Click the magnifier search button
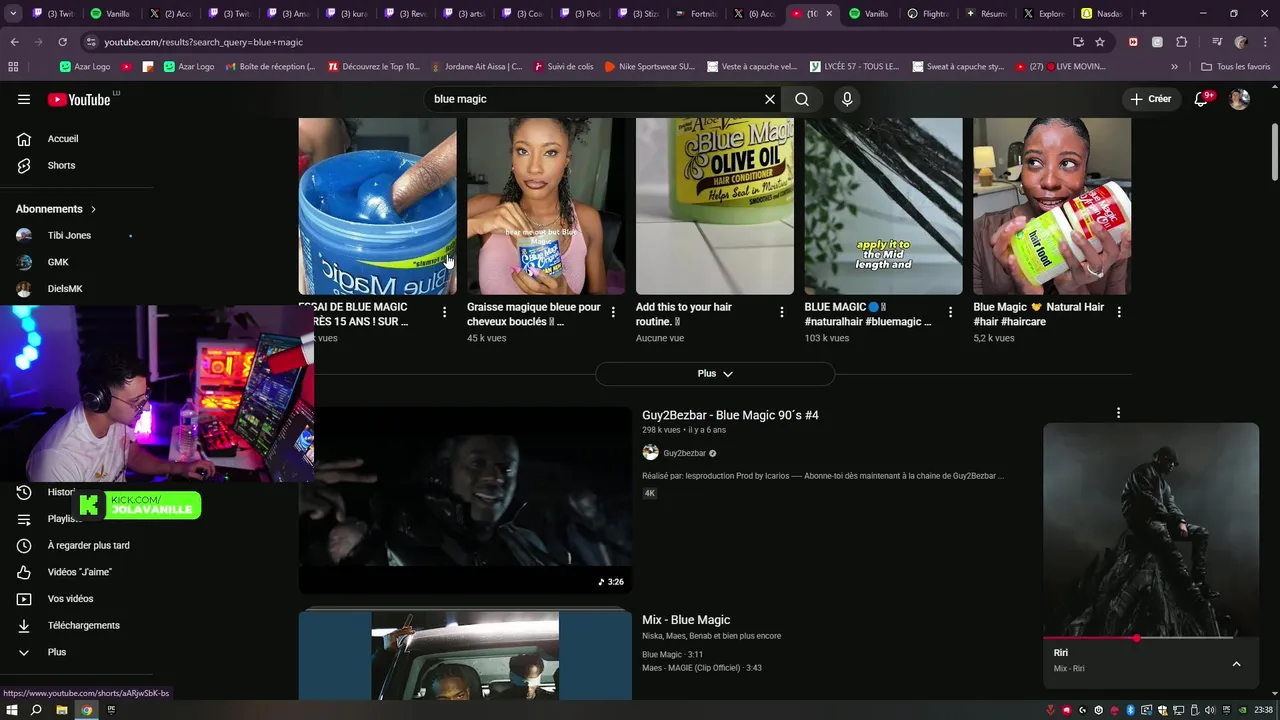Image resolution: width=1280 pixels, height=720 pixels. (802, 99)
